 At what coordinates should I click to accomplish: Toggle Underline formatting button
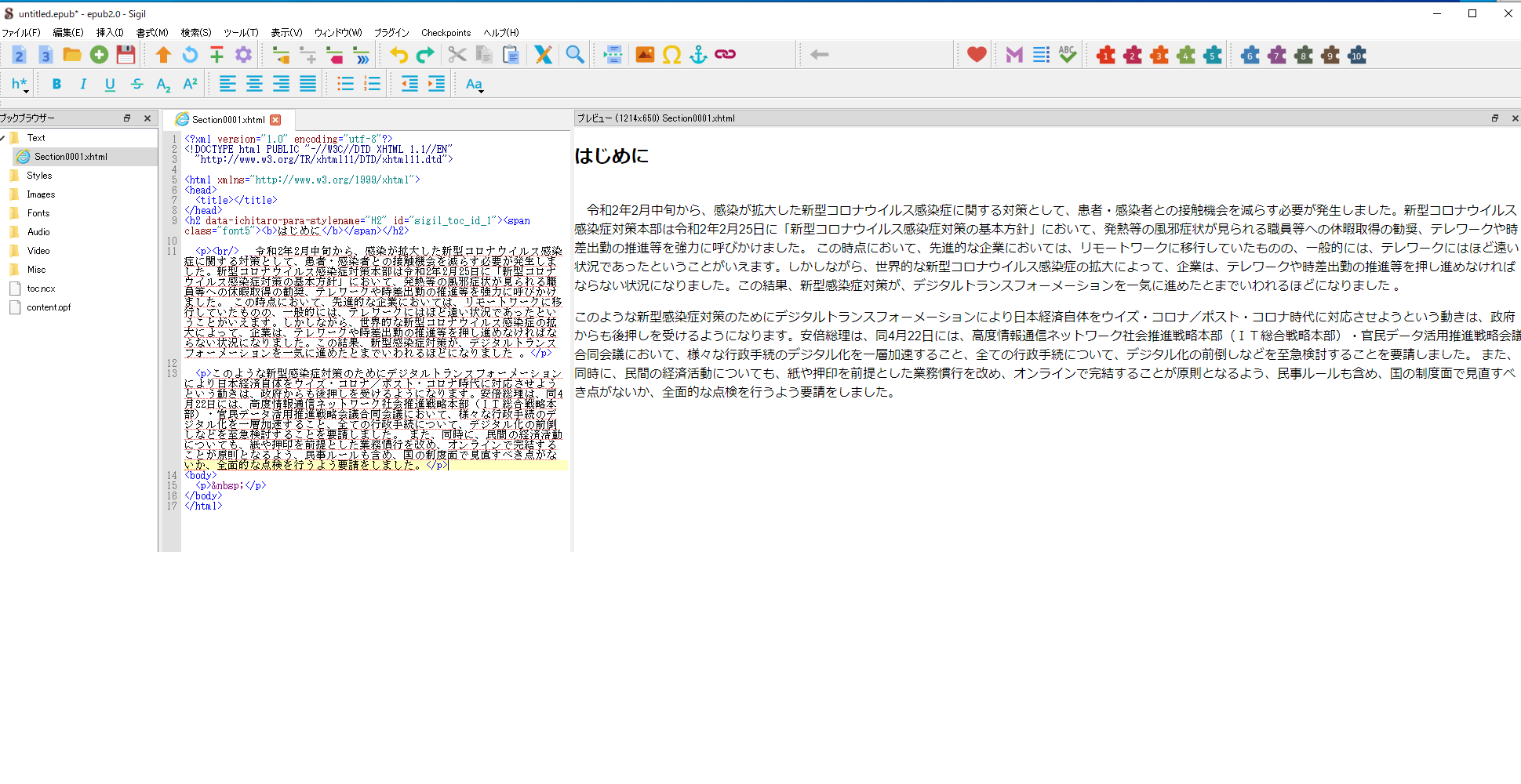click(x=110, y=85)
